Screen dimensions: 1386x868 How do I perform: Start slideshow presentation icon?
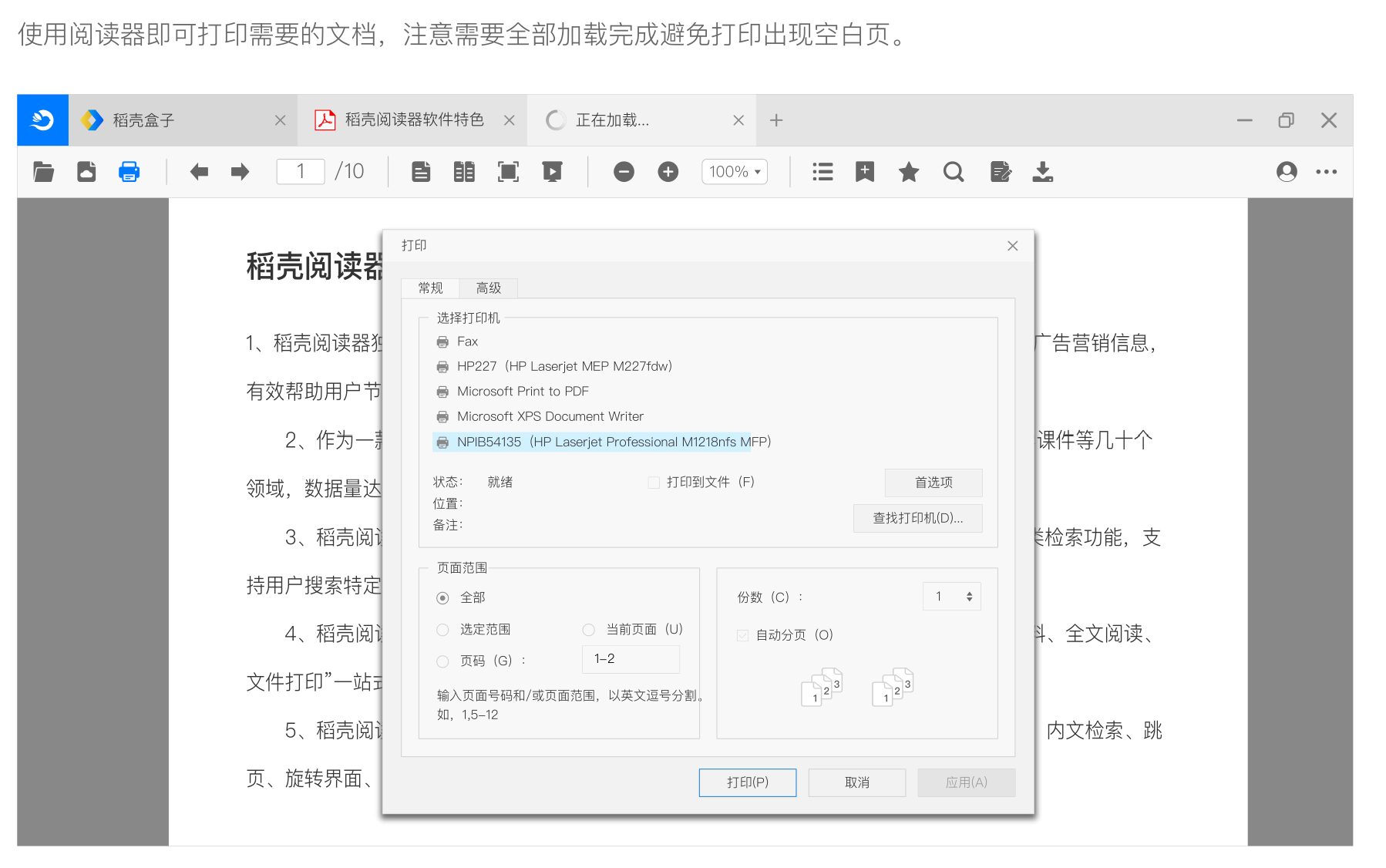pyautogui.click(x=552, y=171)
